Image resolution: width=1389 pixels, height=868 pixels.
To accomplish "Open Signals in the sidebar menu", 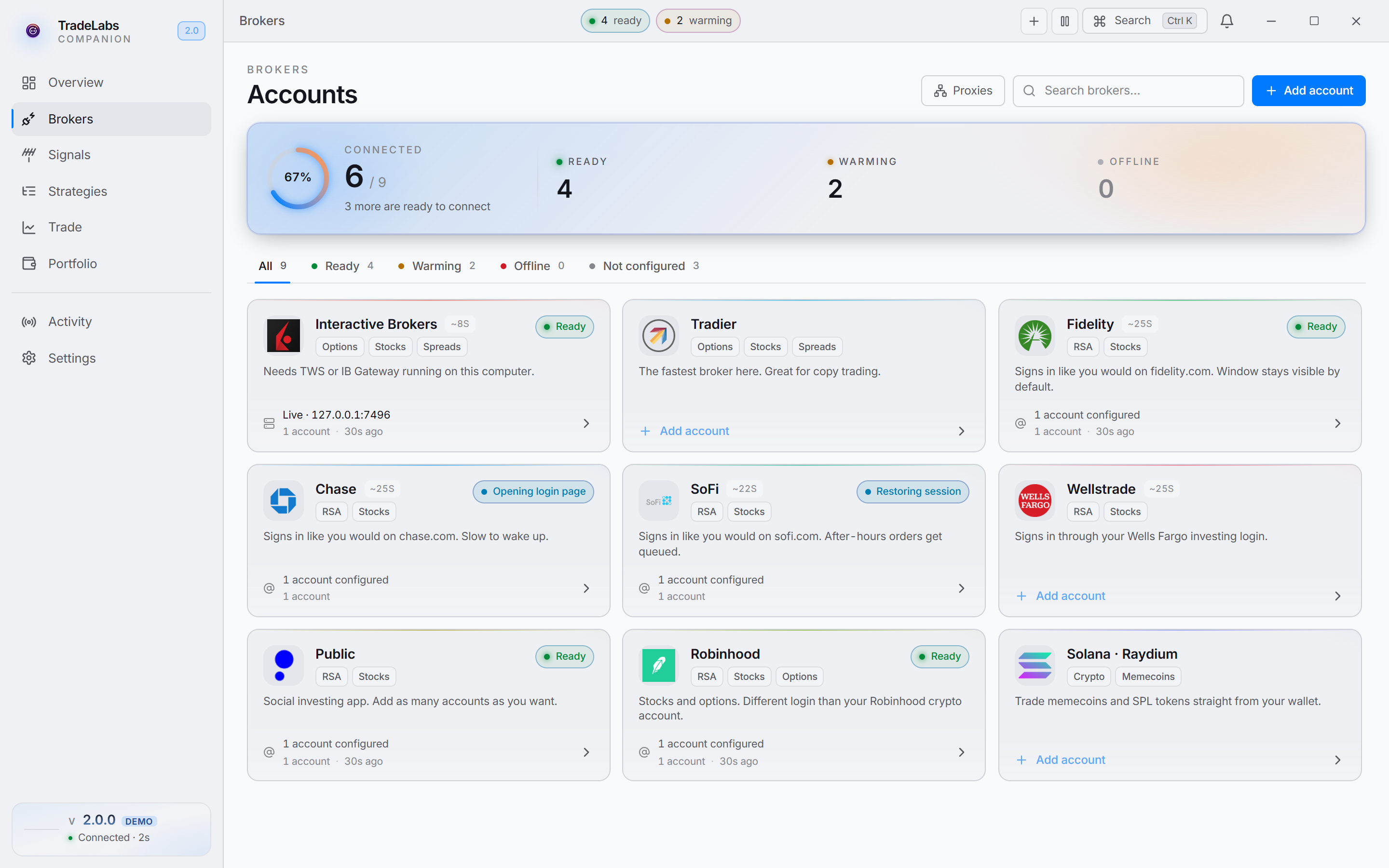I will (x=111, y=155).
